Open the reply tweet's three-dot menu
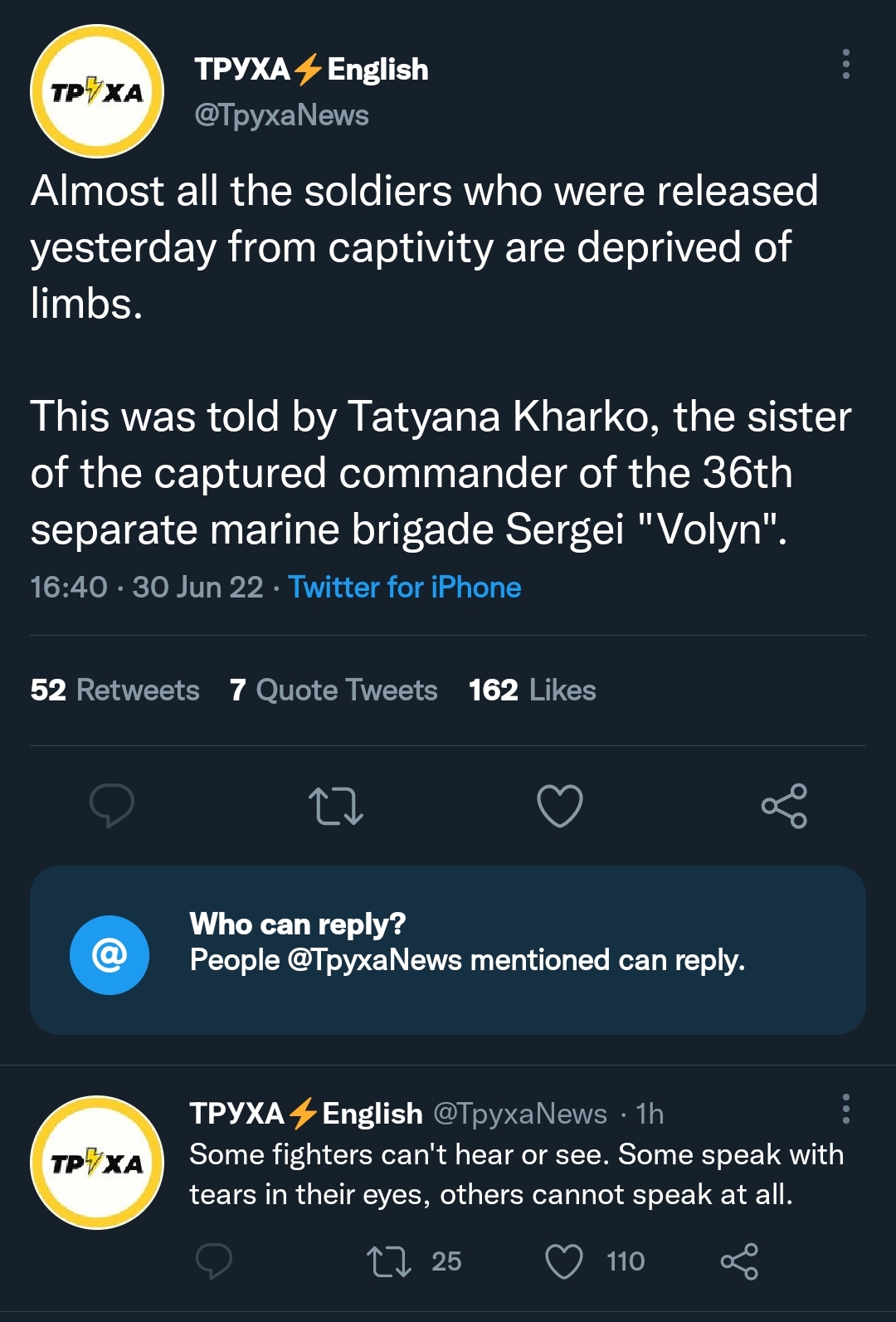896x1322 pixels. pos(845,1109)
